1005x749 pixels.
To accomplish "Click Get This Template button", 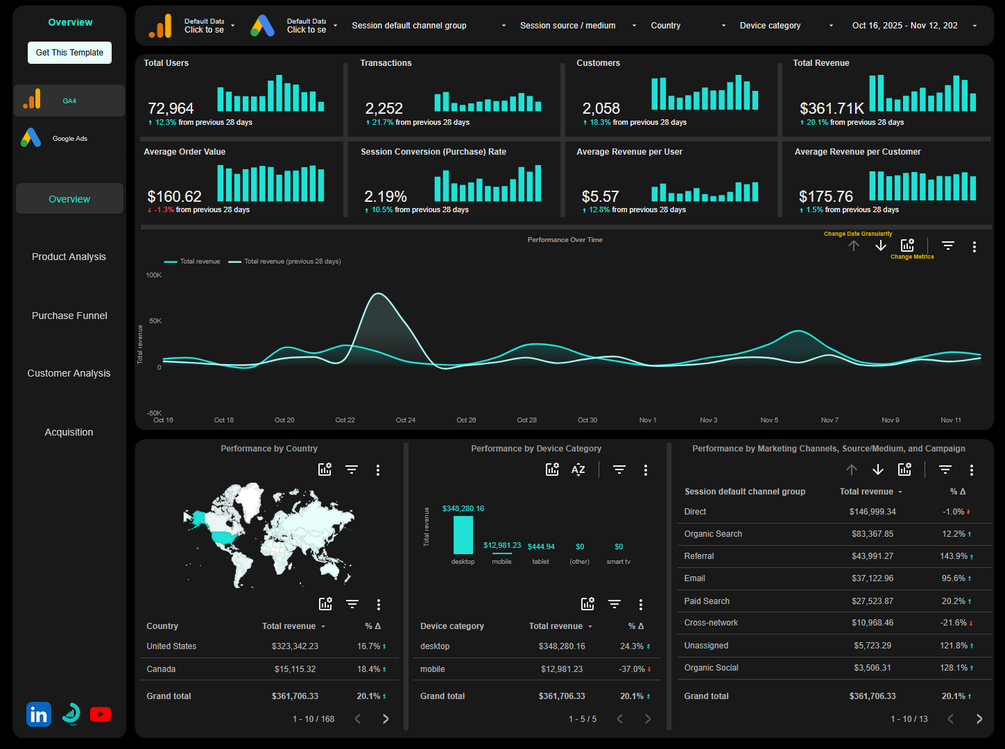I will (69, 53).
